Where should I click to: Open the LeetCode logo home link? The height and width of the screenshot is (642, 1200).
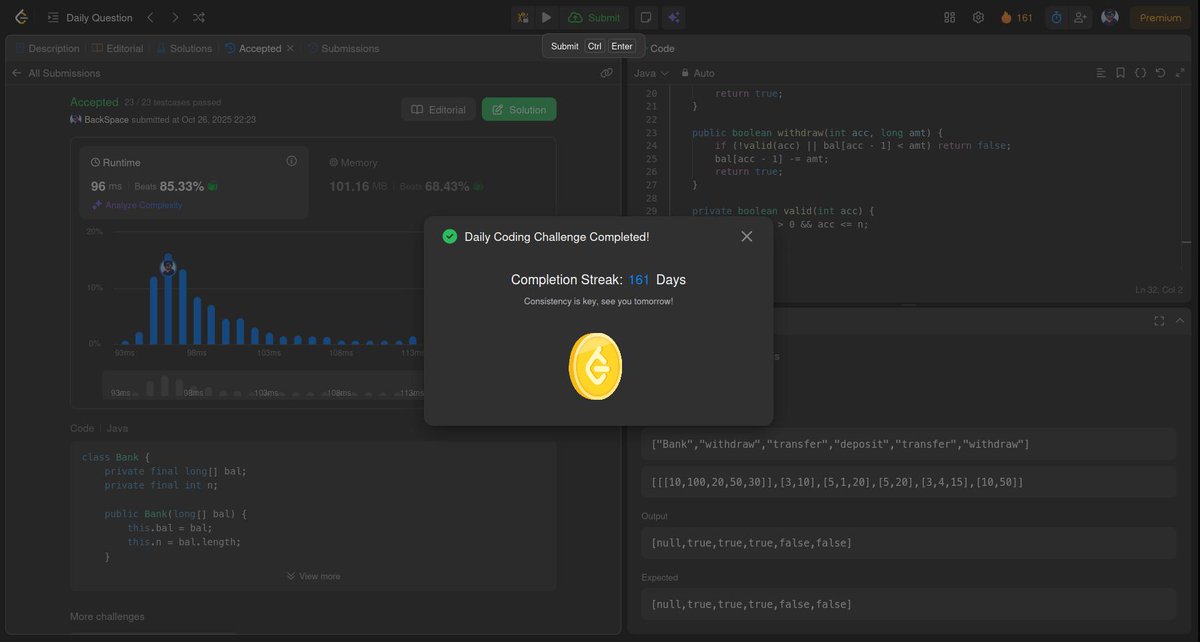click(21, 17)
